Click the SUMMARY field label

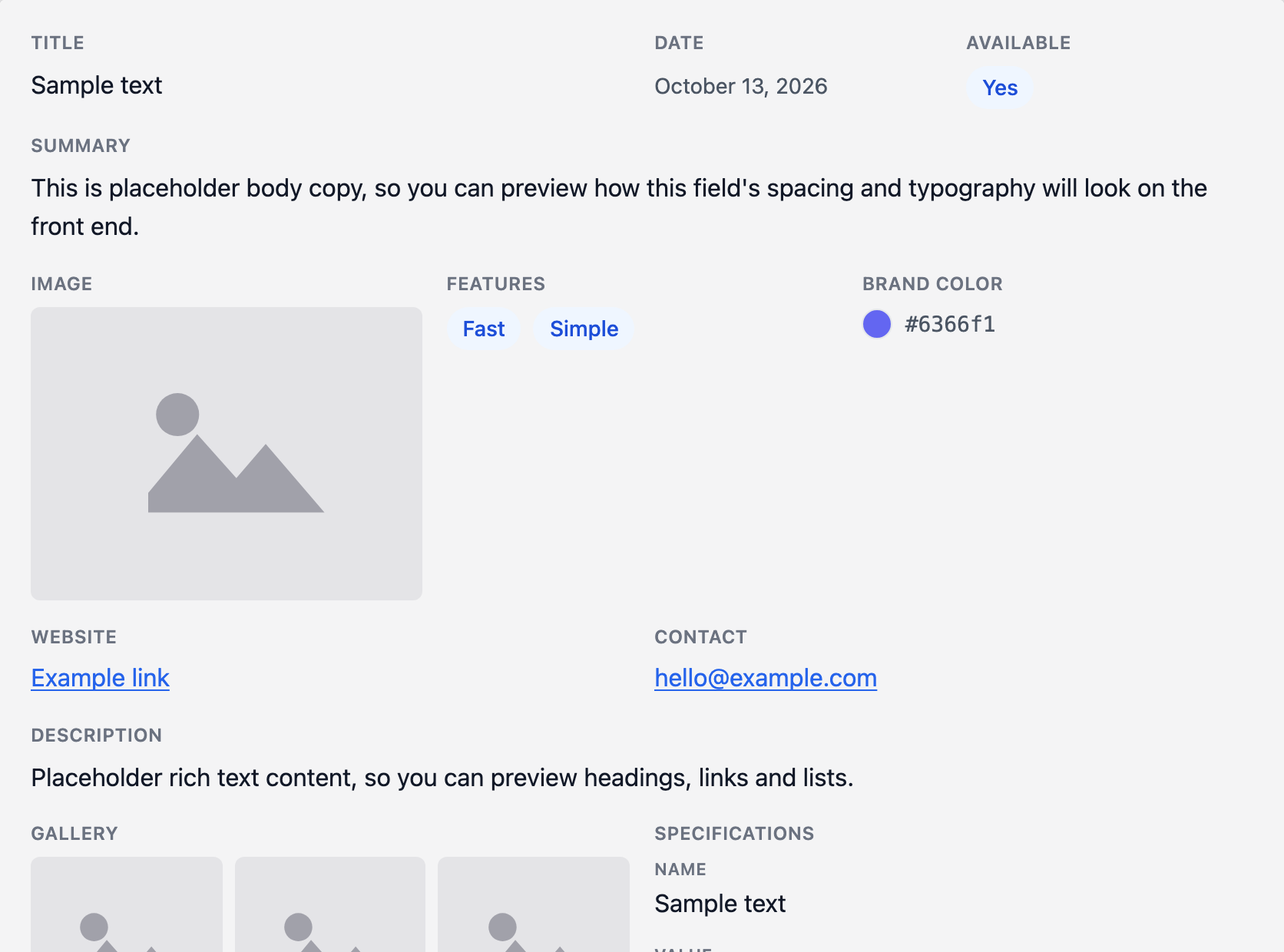[81, 146]
